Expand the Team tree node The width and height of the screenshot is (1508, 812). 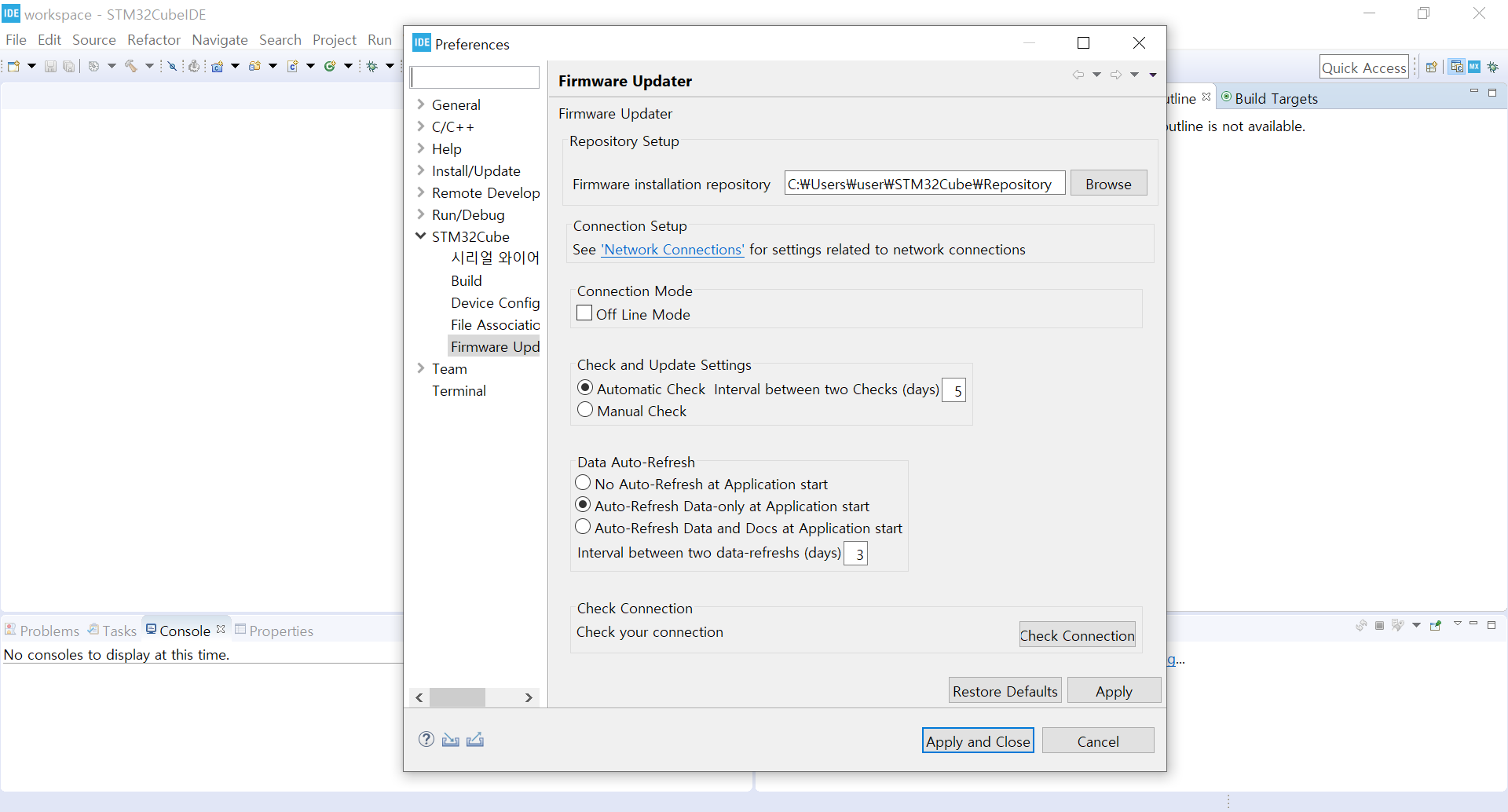(x=421, y=368)
